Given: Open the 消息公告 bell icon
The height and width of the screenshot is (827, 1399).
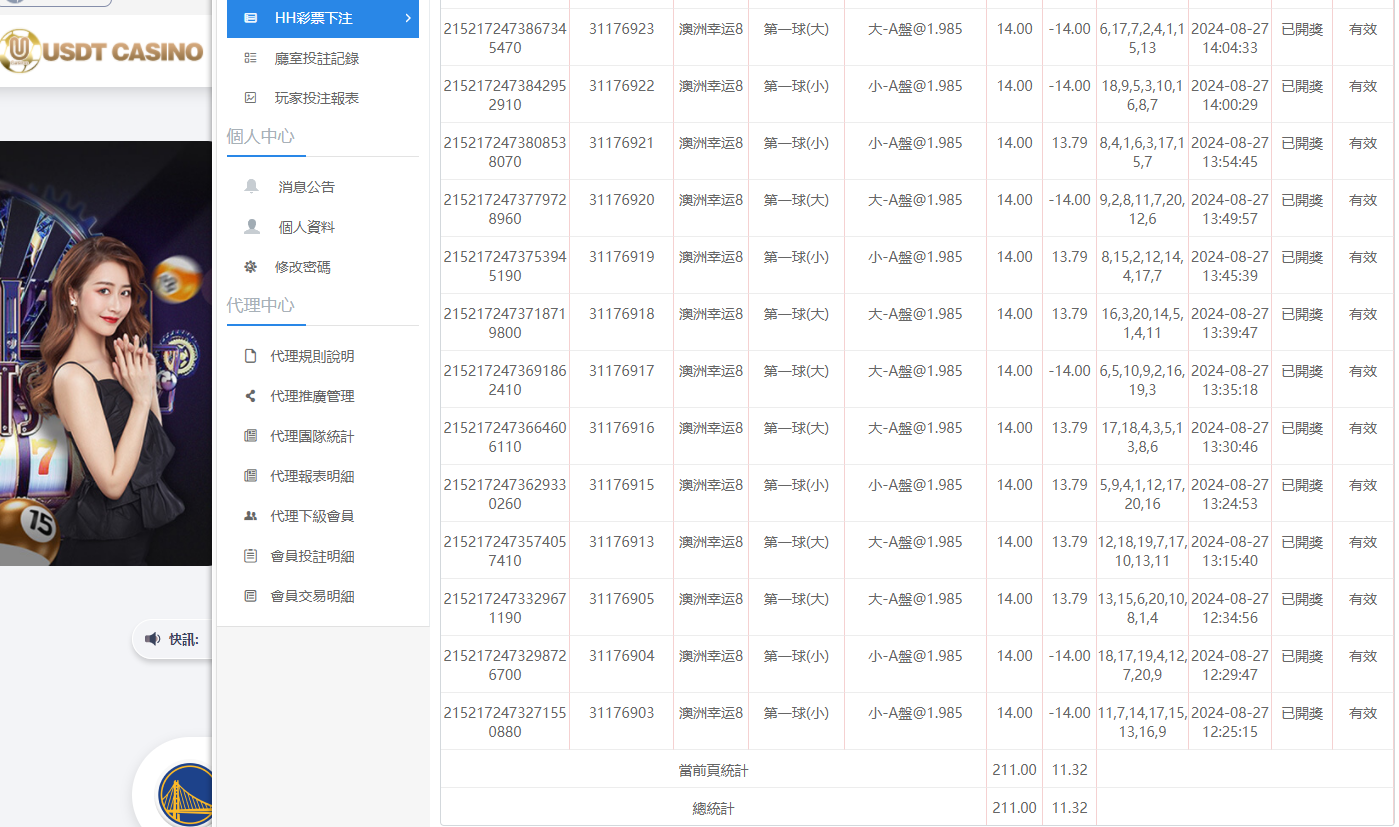Looking at the screenshot, I should coord(252,184).
